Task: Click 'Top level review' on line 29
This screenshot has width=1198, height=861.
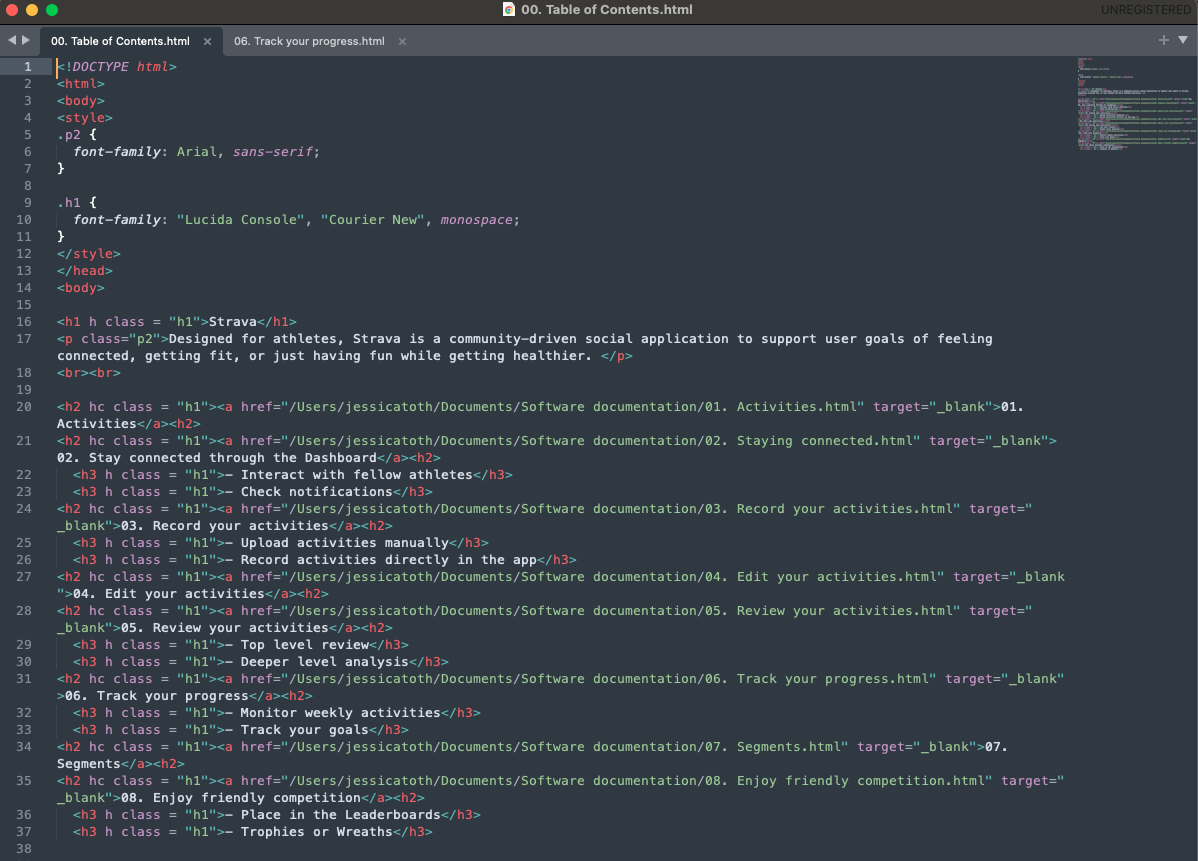Action: pyautogui.click(x=305, y=645)
